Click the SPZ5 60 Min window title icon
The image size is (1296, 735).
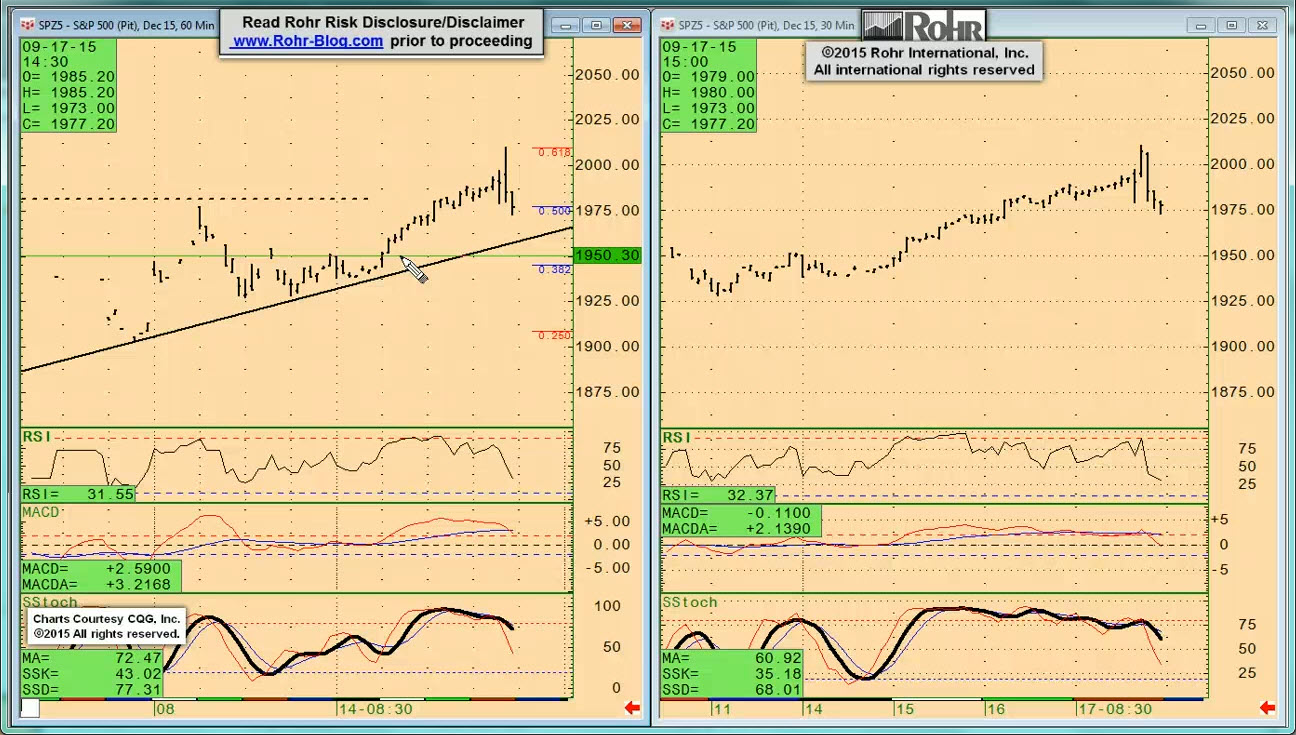[x=27, y=24]
